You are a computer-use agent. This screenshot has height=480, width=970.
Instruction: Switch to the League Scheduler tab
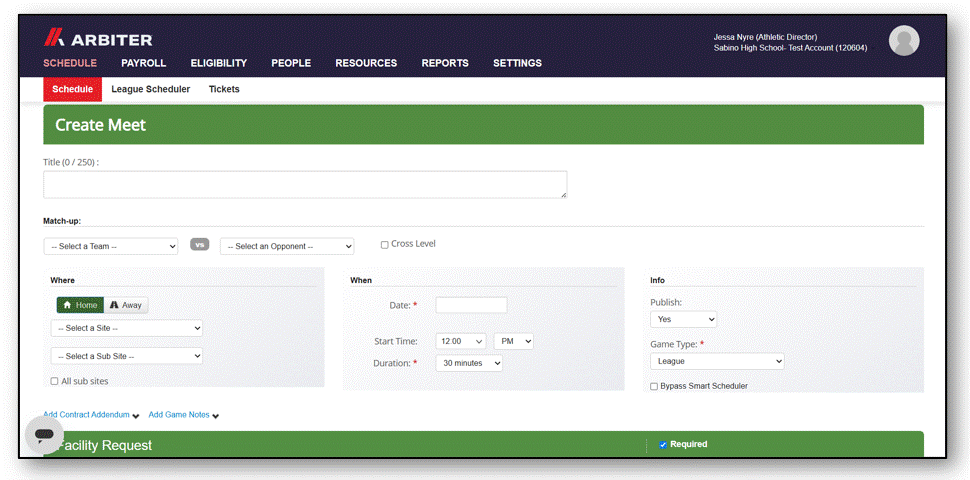[x=150, y=89]
